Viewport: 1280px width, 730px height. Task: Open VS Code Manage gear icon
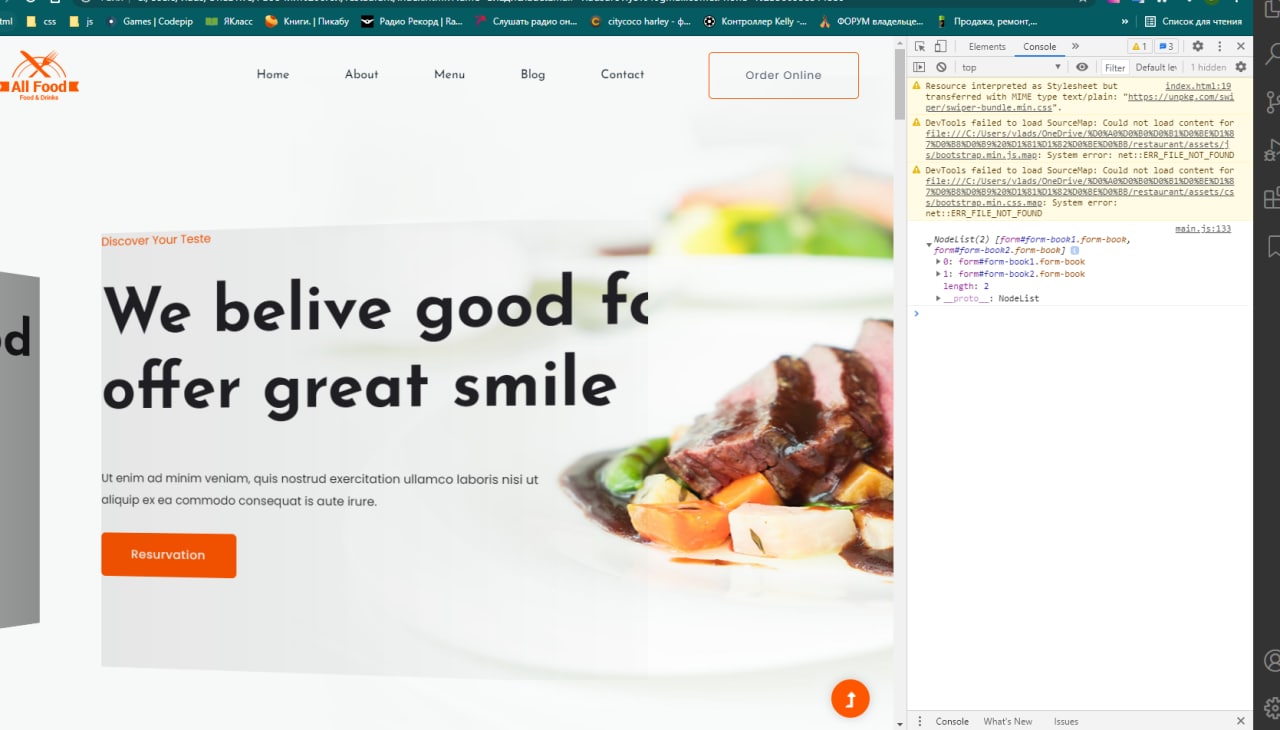[x=1273, y=707]
